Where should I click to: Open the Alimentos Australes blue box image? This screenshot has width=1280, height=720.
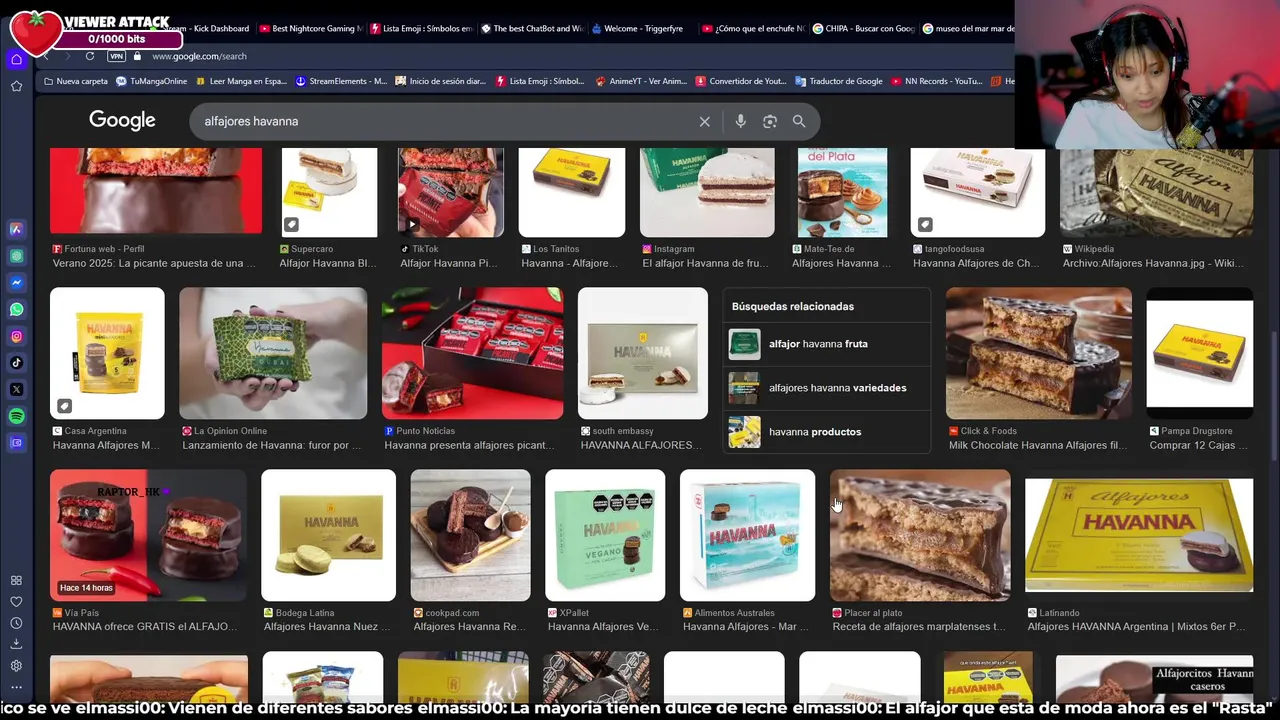click(747, 535)
